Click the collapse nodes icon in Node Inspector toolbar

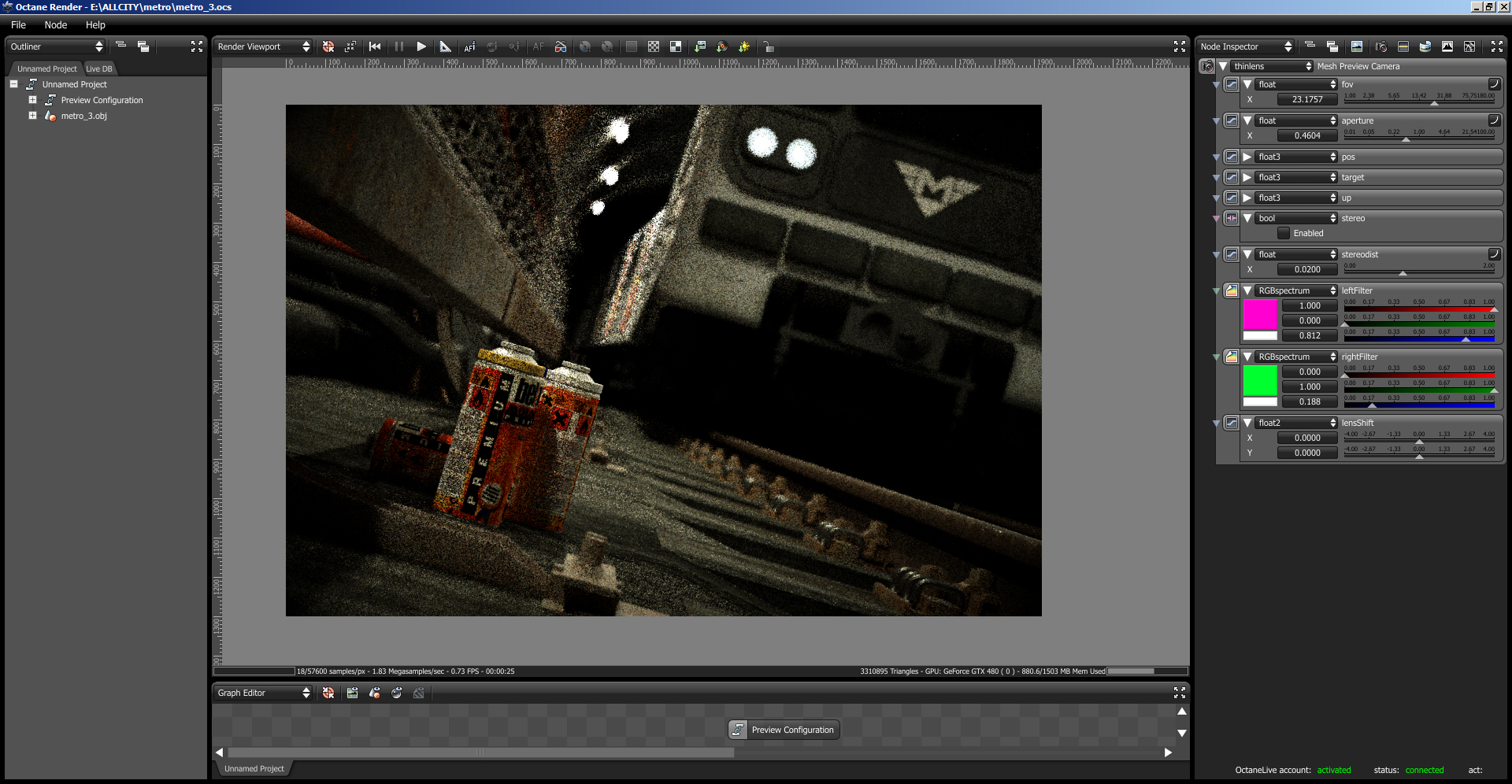[1310, 46]
